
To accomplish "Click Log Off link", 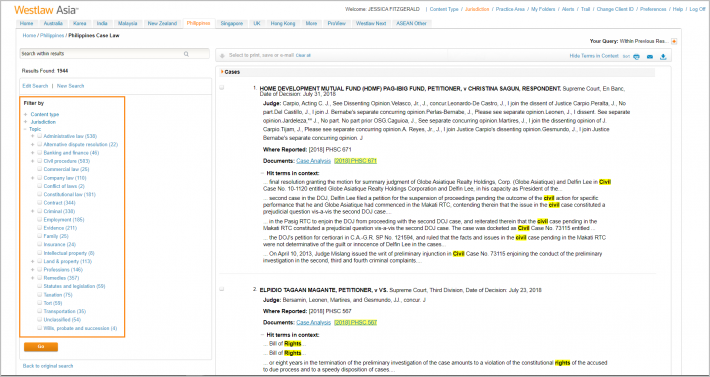I will click(697, 9).
